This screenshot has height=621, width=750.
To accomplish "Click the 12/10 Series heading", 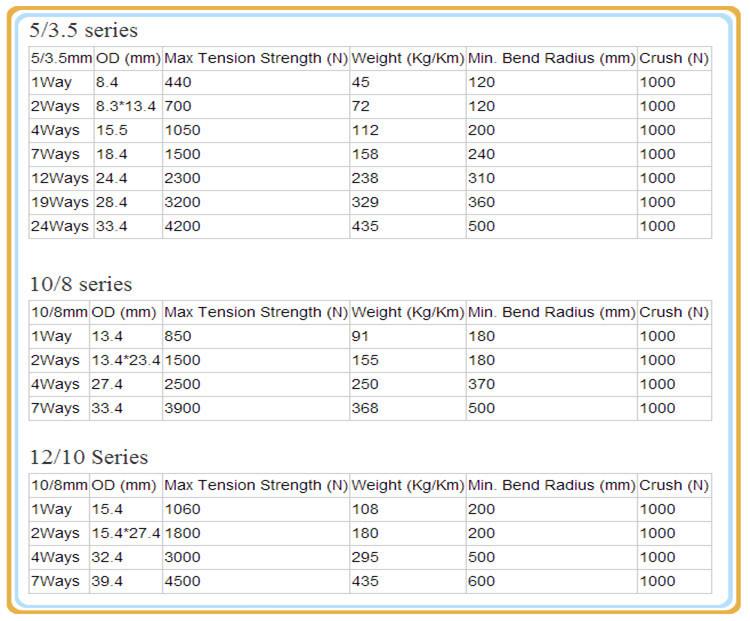I will tap(89, 457).
